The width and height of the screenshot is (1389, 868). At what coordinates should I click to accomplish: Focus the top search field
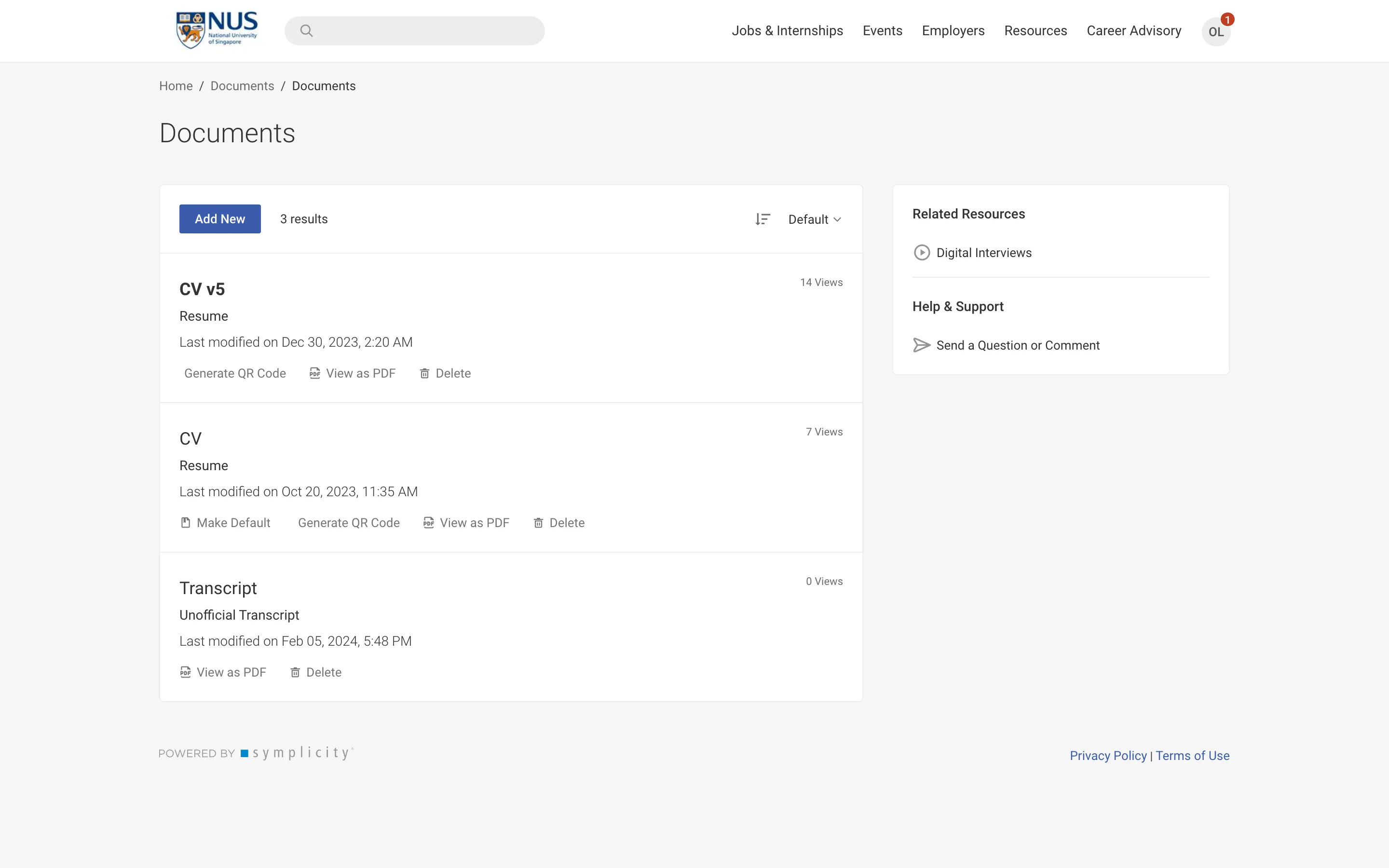click(414, 30)
